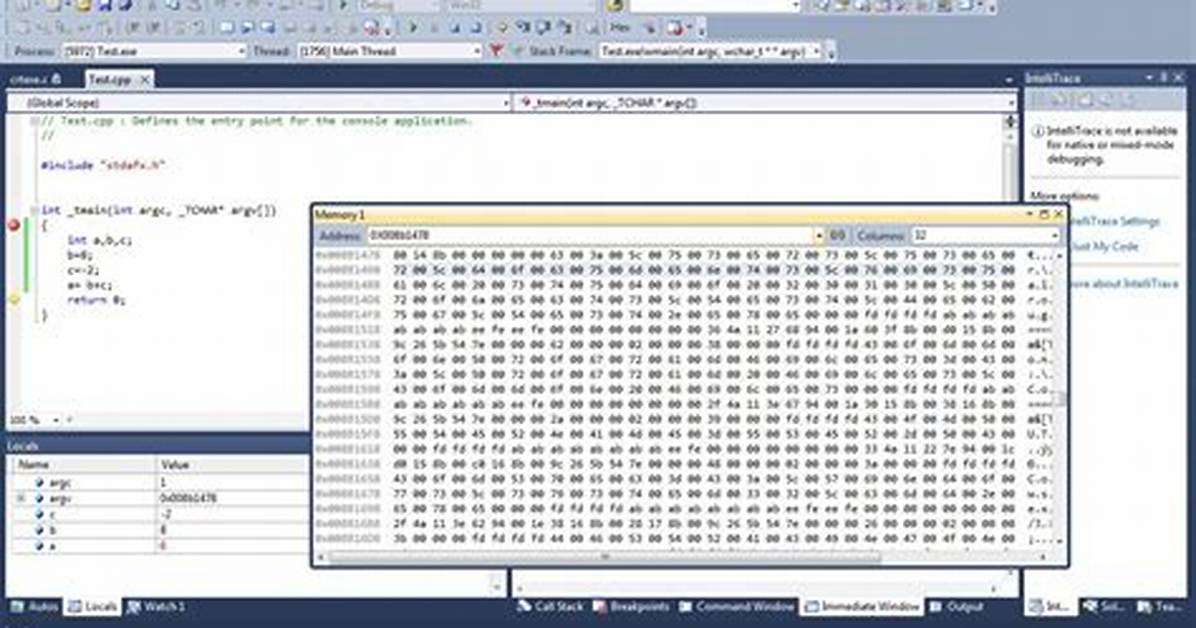Open the Command Window tab
Screen dimensions: 1196x628
pos(737,607)
